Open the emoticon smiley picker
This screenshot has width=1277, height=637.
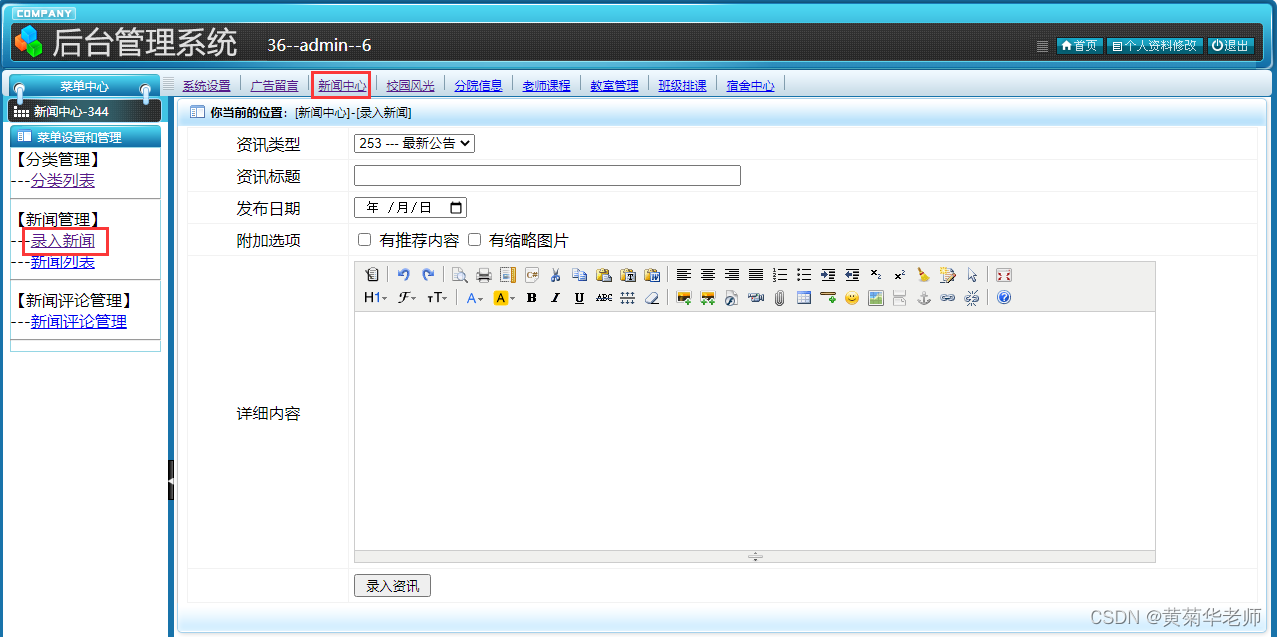click(852, 298)
